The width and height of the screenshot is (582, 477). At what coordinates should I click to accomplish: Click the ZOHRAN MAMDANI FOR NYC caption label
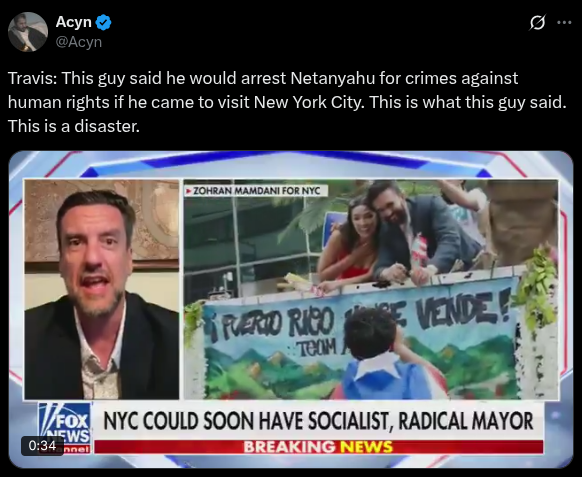256,191
